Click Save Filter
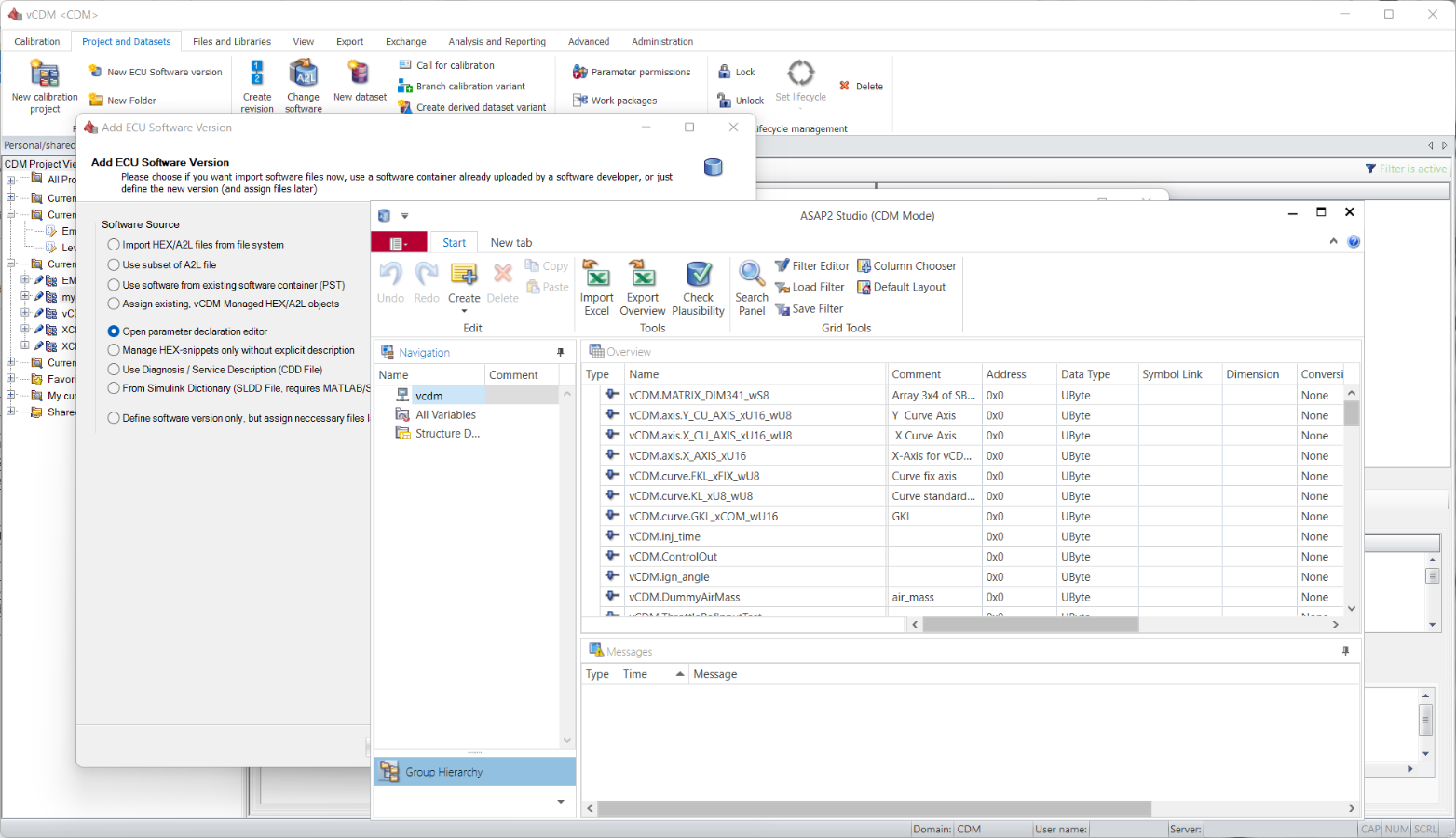Viewport: 1456px width, 838px height. [x=809, y=308]
